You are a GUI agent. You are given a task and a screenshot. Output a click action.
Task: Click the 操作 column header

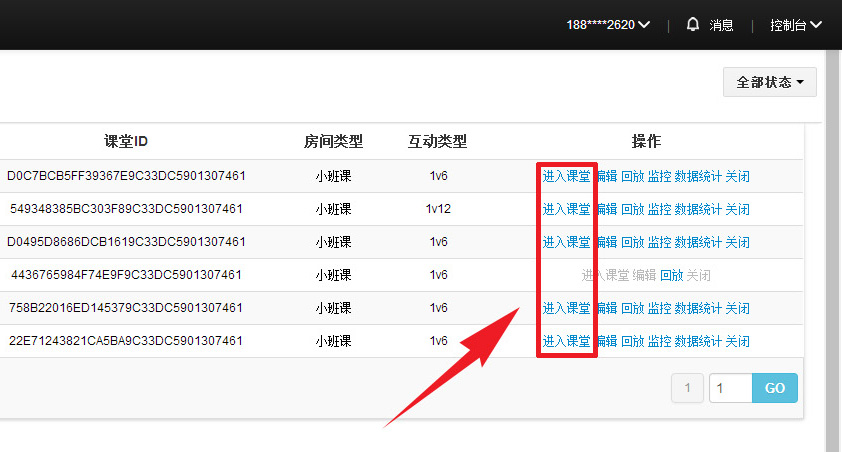pos(646,142)
